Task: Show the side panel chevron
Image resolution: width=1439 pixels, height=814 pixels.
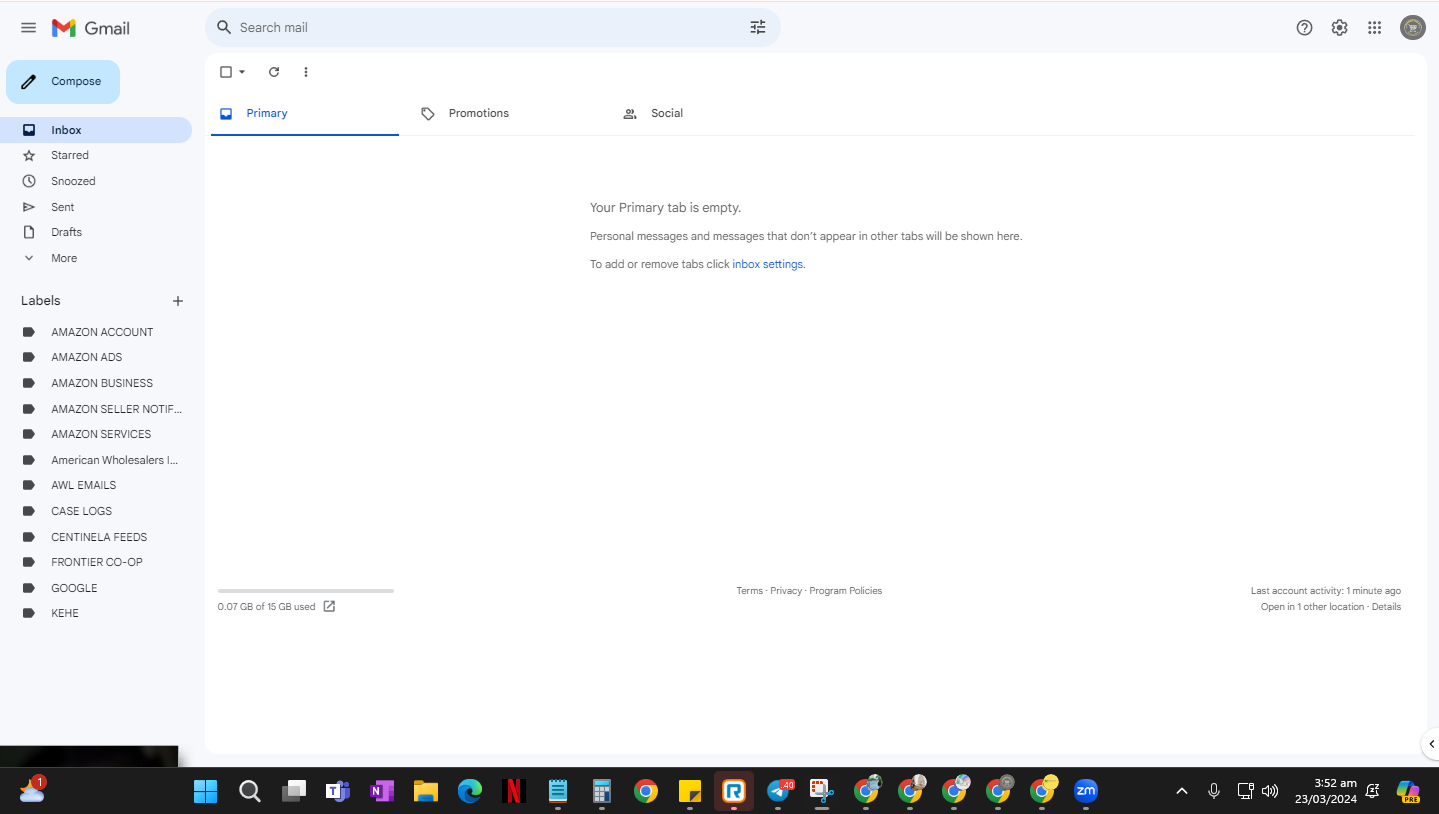Action: click(x=1431, y=744)
